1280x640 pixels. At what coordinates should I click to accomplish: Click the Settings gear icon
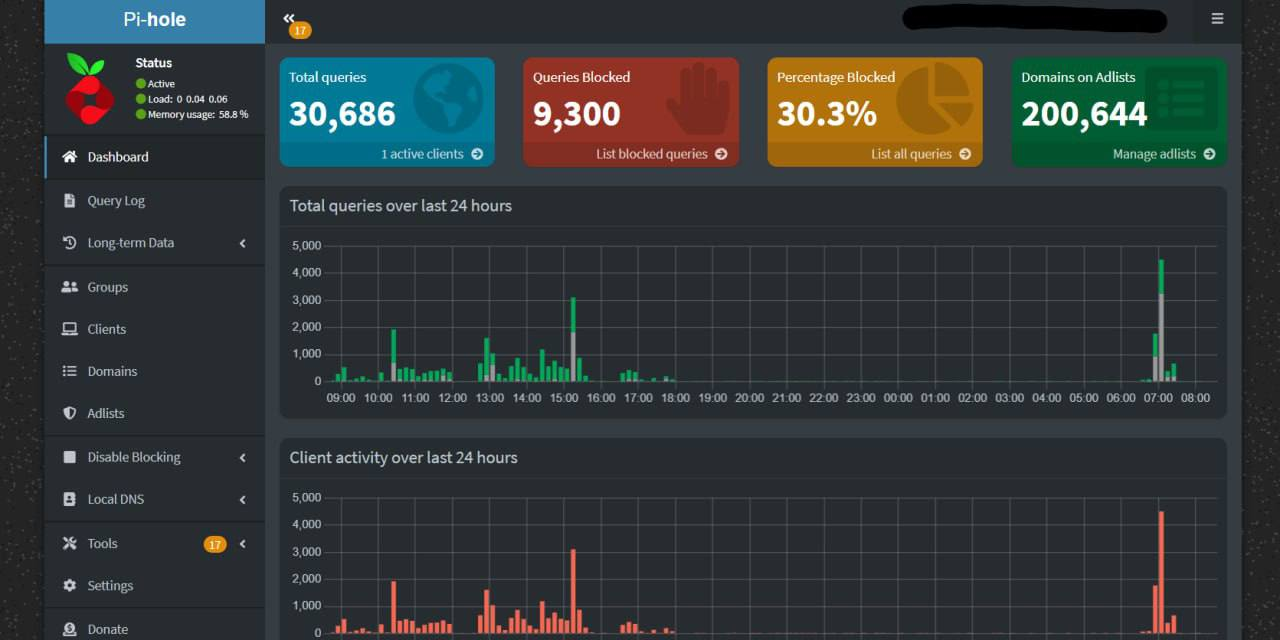[x=69, y=586]
